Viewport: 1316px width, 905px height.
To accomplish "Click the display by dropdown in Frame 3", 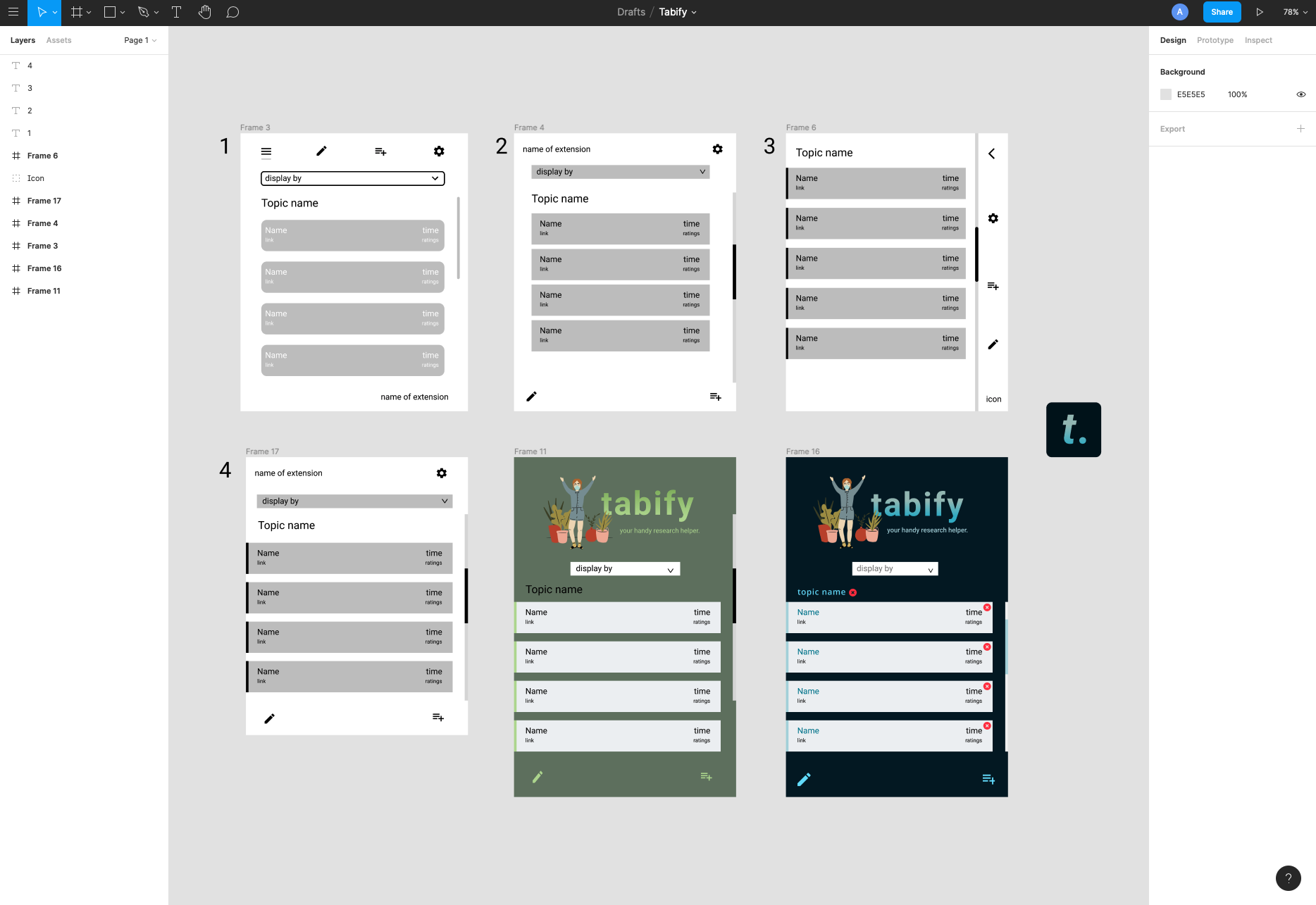I will coord(353,178).
